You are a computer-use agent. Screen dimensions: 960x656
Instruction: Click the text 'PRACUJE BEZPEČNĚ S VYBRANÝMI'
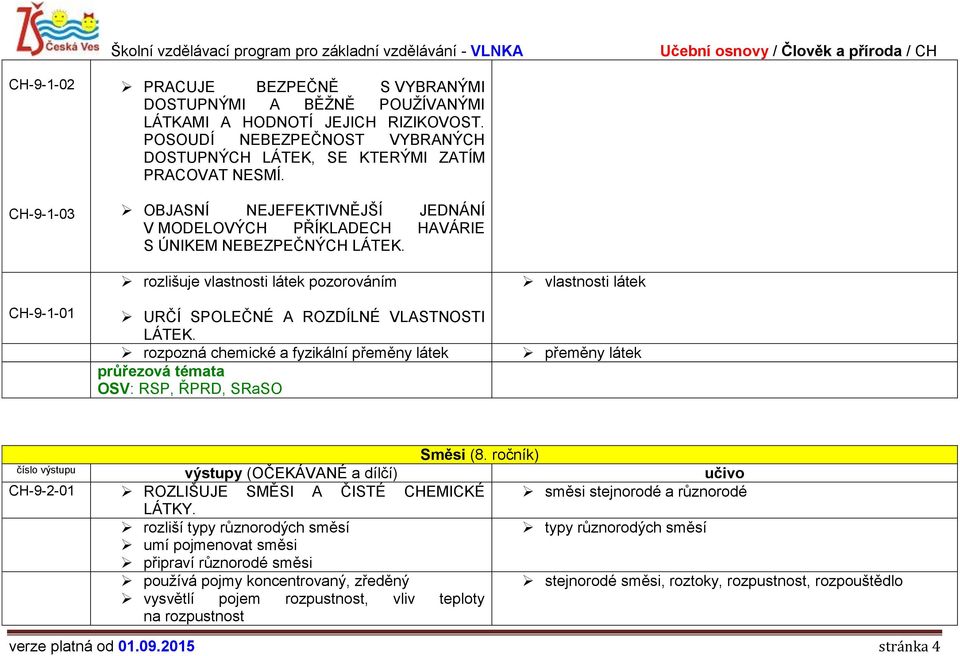pos(314,87)
